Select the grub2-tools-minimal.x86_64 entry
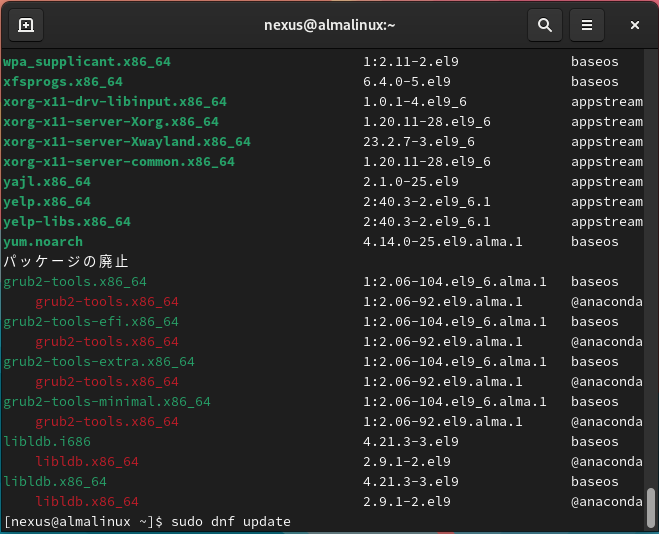This screenshot has width=659, height=534. (x=107, y=402)
